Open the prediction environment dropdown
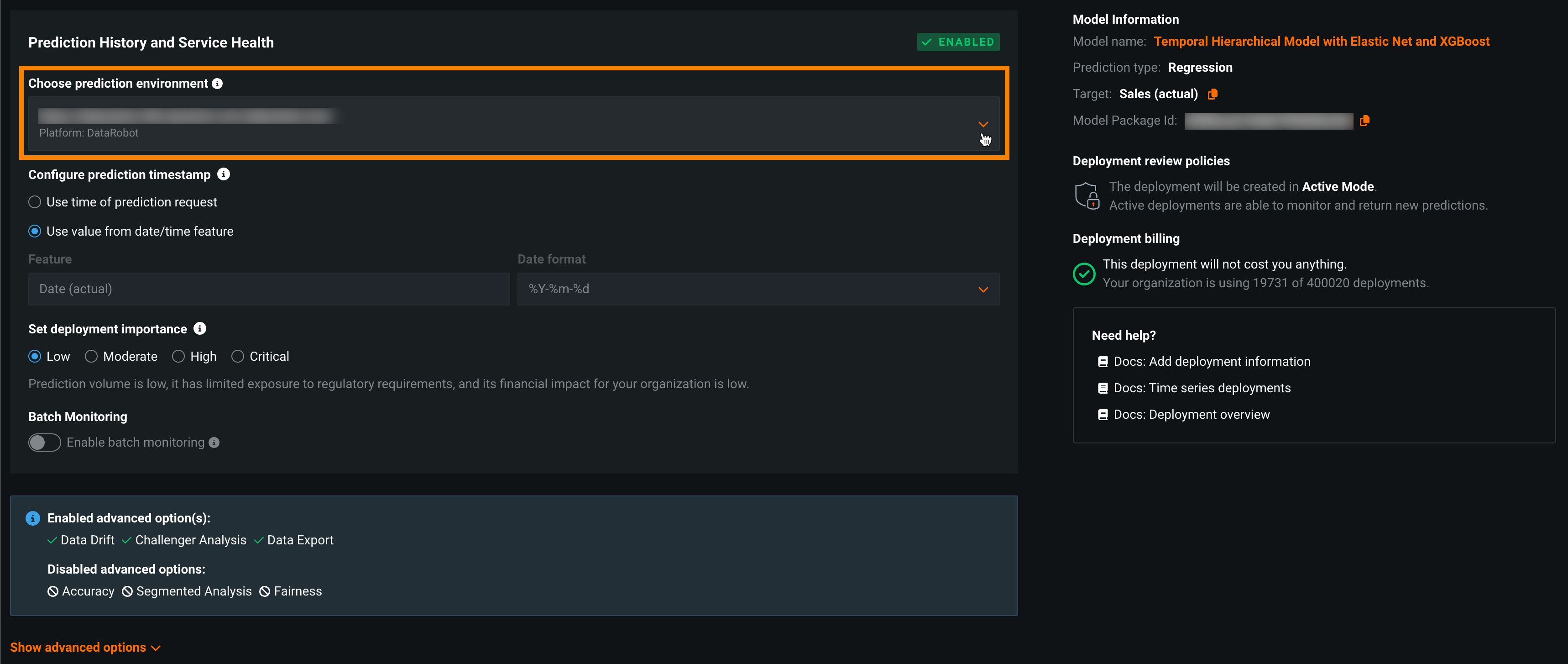The image size is (1568, 664). [x=983, y=124]
